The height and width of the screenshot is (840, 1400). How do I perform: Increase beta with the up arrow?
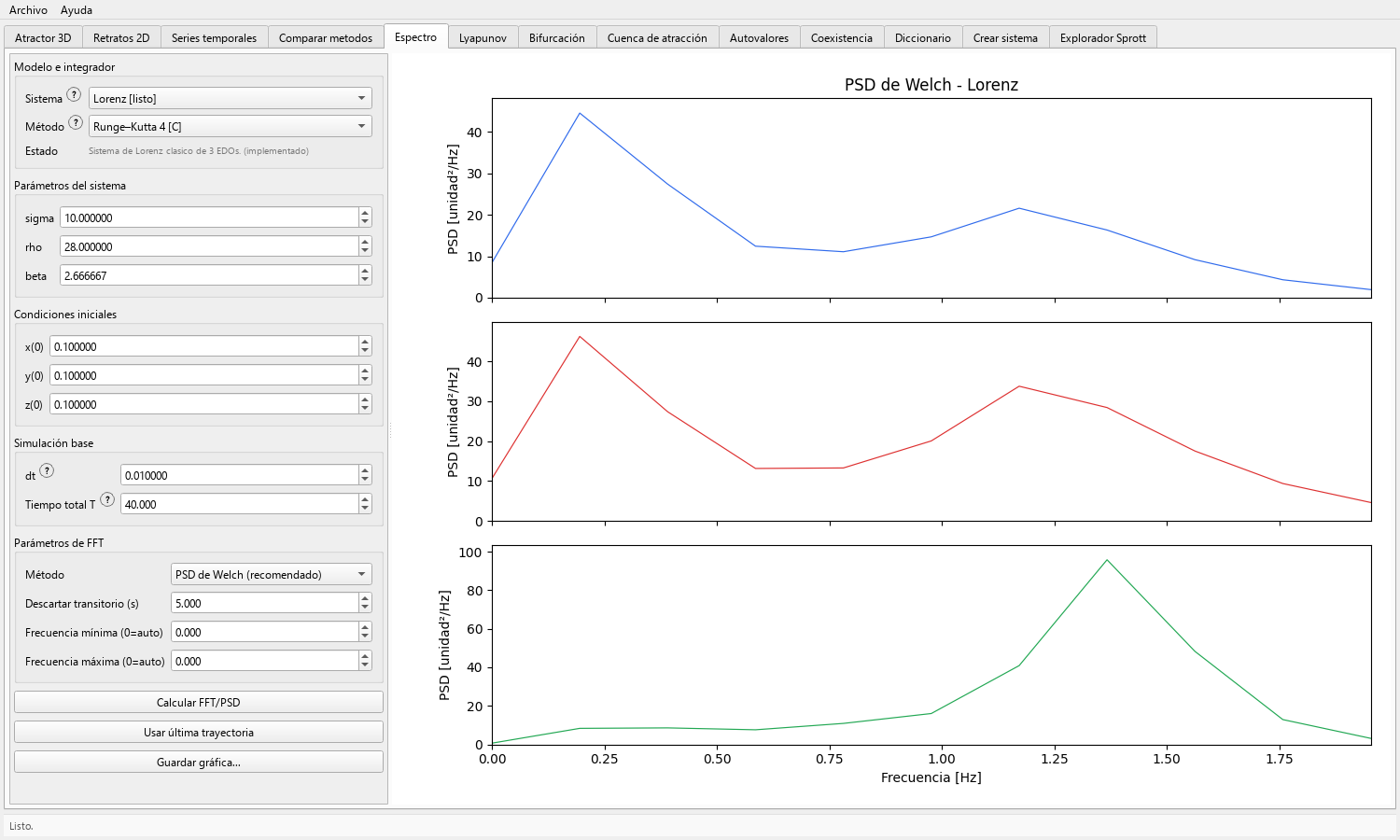point(365,271)
